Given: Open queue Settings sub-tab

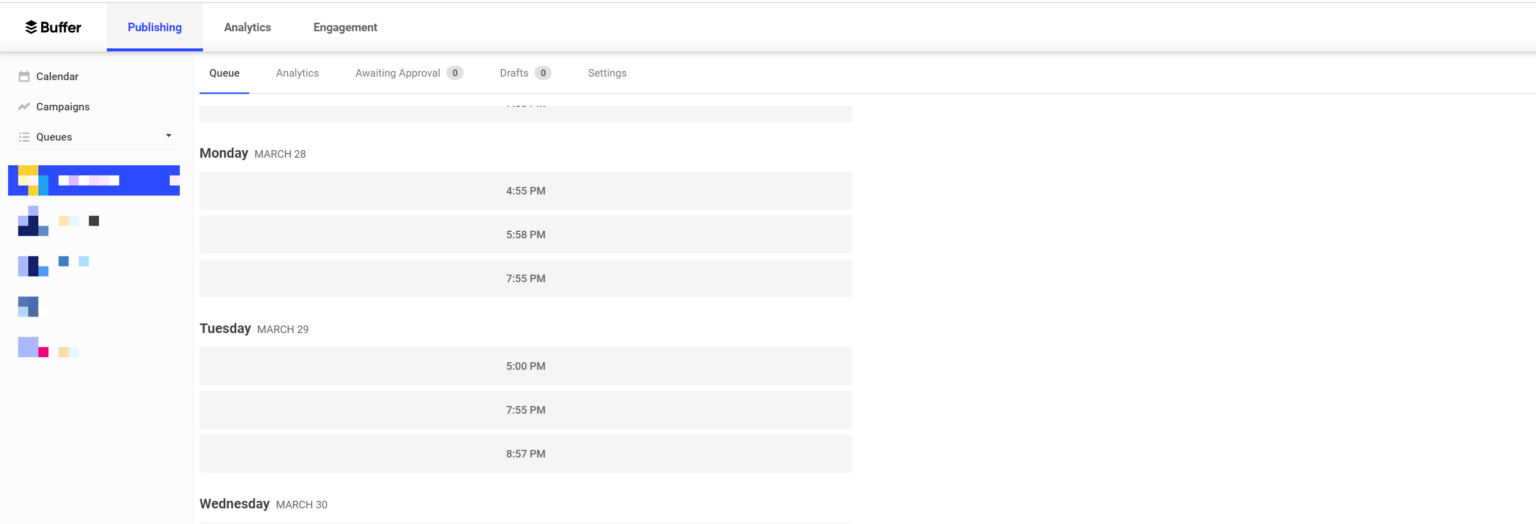Looking at the screenshot, I should point(607,73).
